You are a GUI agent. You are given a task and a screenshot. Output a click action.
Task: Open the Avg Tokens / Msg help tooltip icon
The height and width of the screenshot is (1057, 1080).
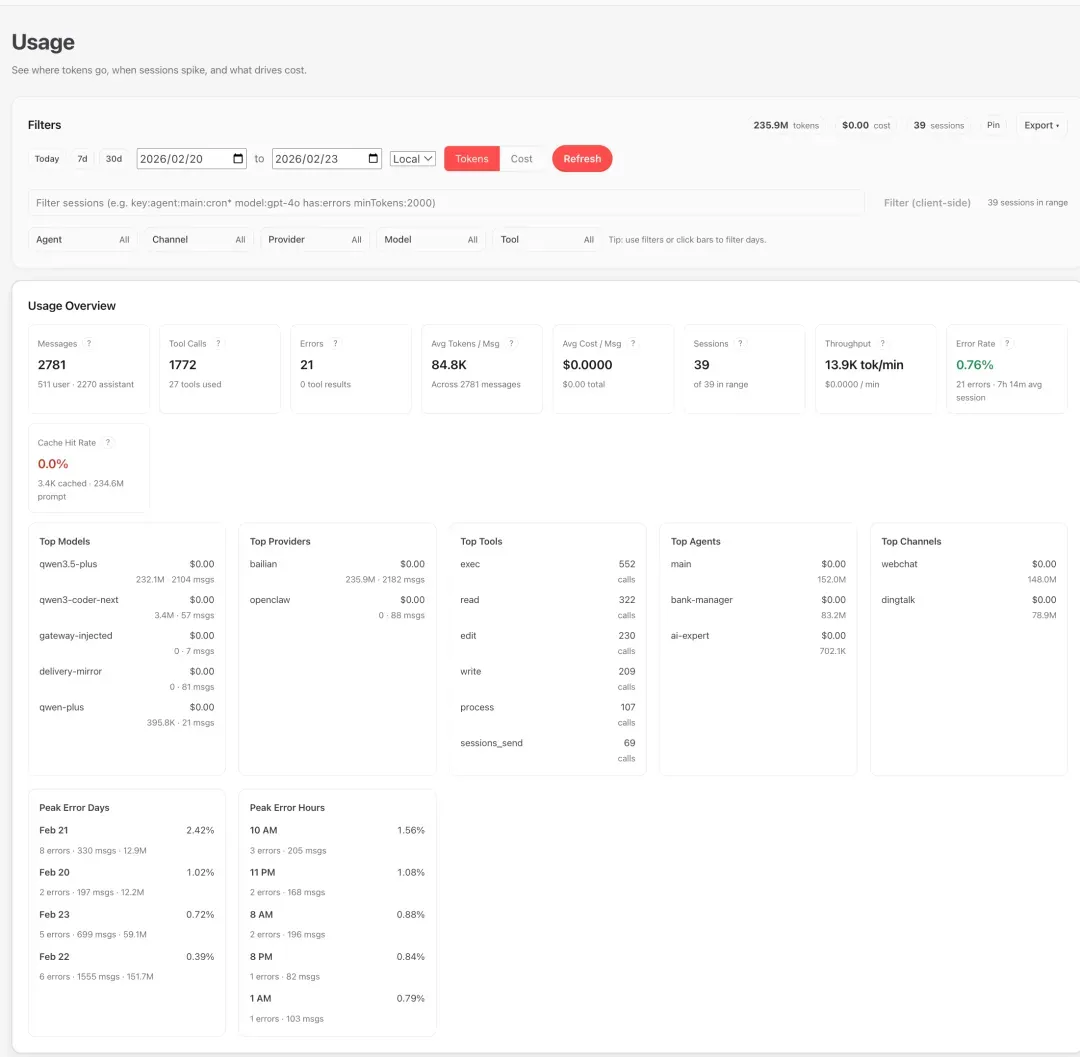(511, 343)
